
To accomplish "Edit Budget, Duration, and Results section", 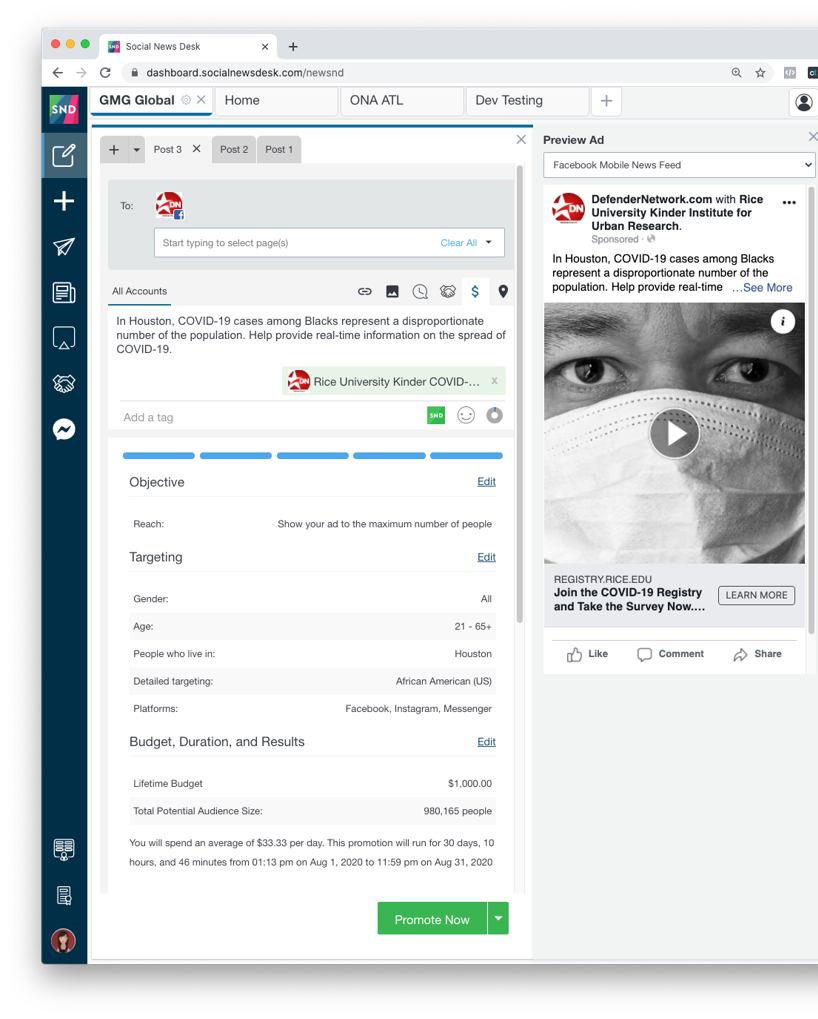I will pos(486,742).
